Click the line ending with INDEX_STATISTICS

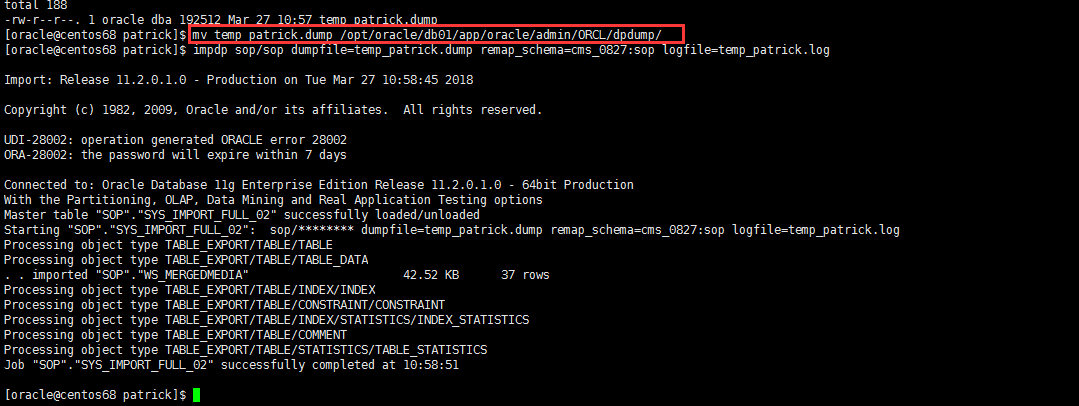point(266,320)
